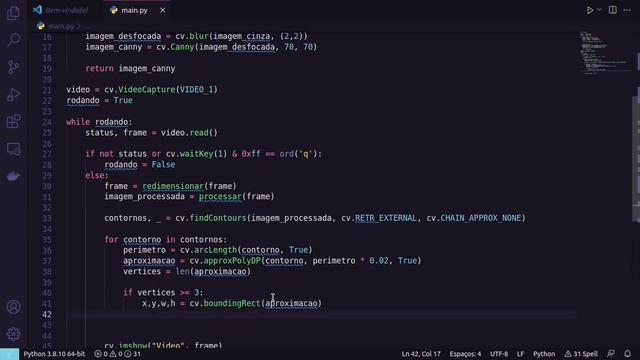Image resolution: width=640 pixels, height=360 pixels.
Task: Click the waitKey call on line 27
Action: (x=196, y=154)
